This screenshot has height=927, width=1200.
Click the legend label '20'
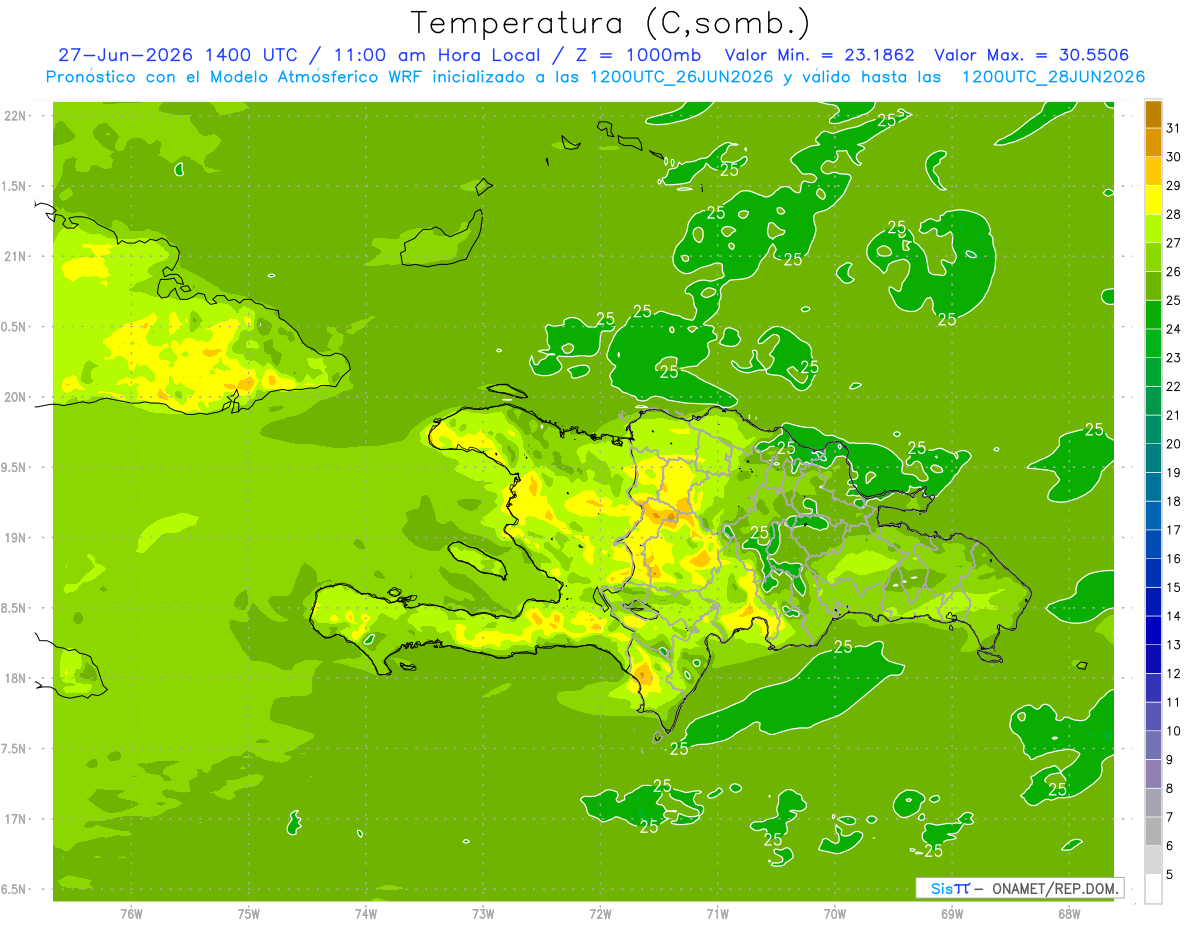coord(1174,444)
